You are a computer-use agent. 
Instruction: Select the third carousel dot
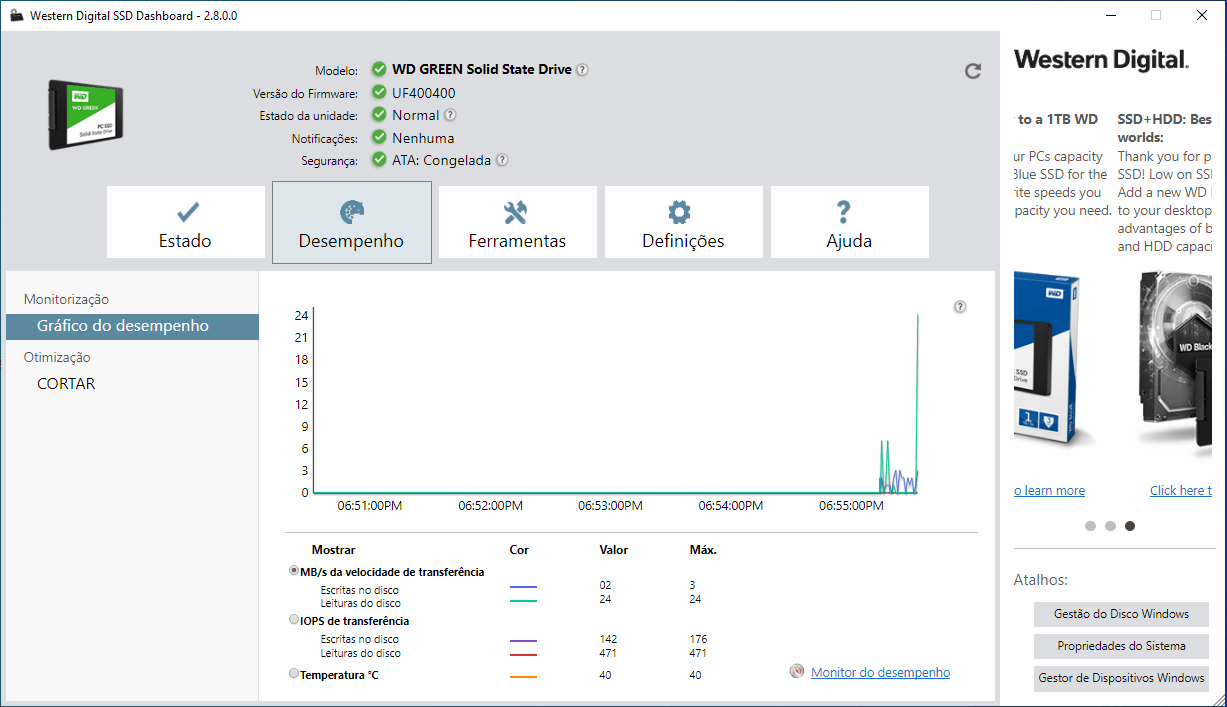point(1130,525)
